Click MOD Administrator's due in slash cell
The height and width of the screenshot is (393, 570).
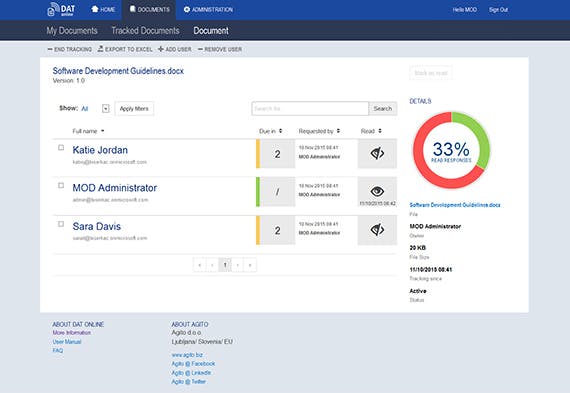coord(278,192)
